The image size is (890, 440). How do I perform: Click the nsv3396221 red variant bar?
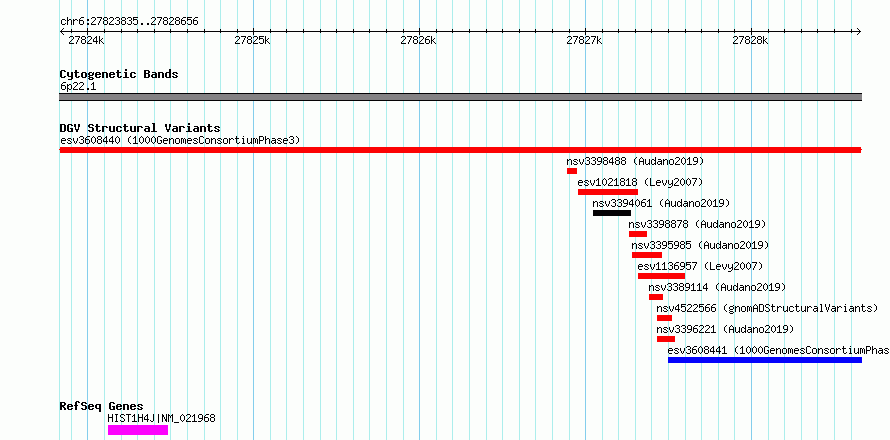coord(666,339)
